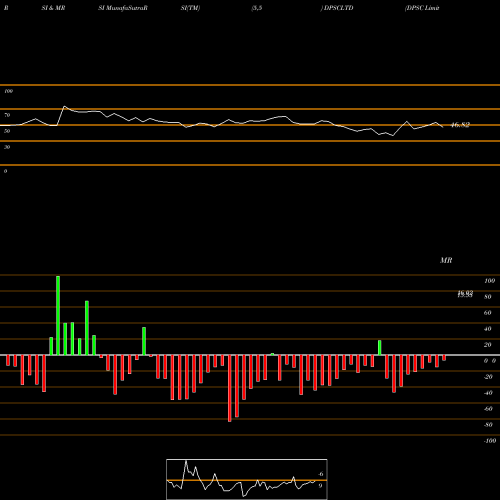Click the RSI axis label 50
This screenshot has width=500, height=500.
7,131
